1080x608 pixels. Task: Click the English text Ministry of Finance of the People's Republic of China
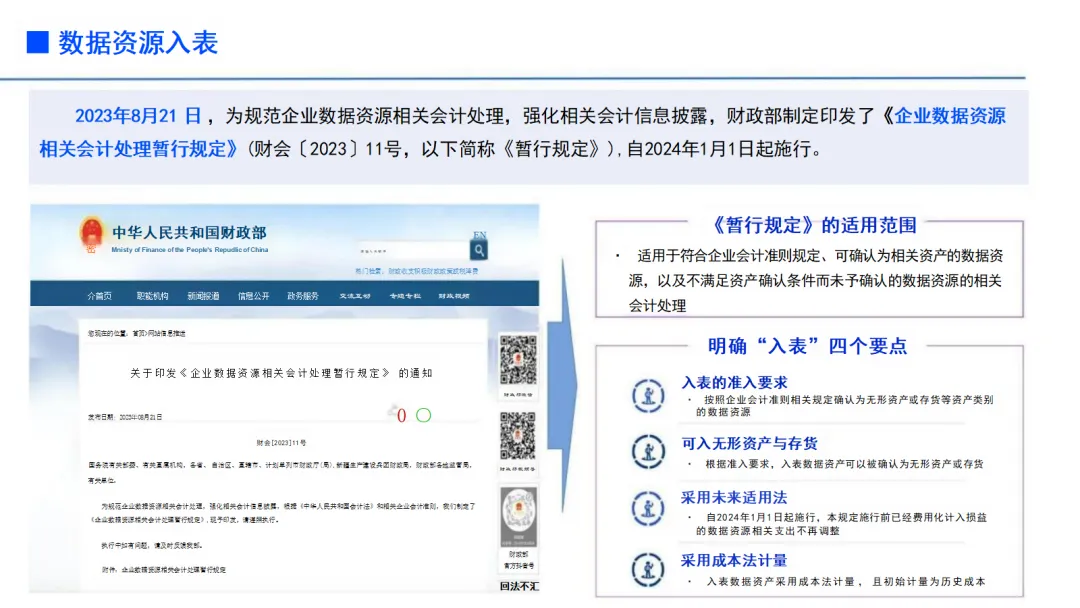coord(189,250)
